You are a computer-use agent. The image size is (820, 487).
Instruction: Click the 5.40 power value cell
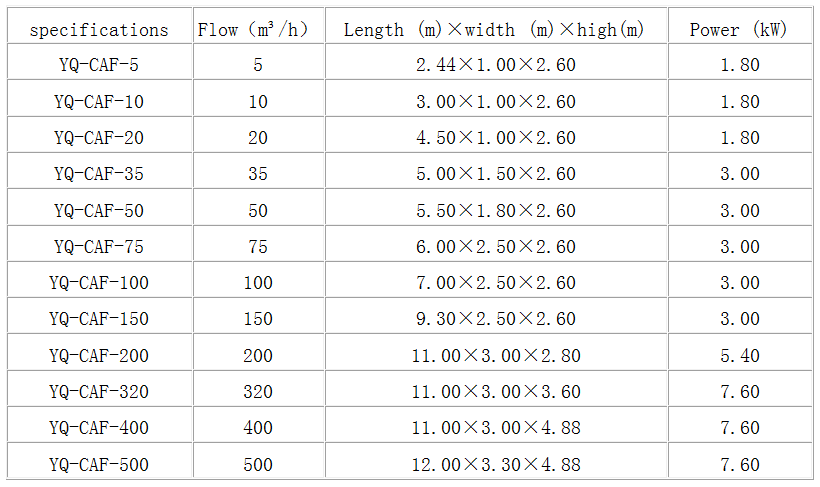pos(739,355)
